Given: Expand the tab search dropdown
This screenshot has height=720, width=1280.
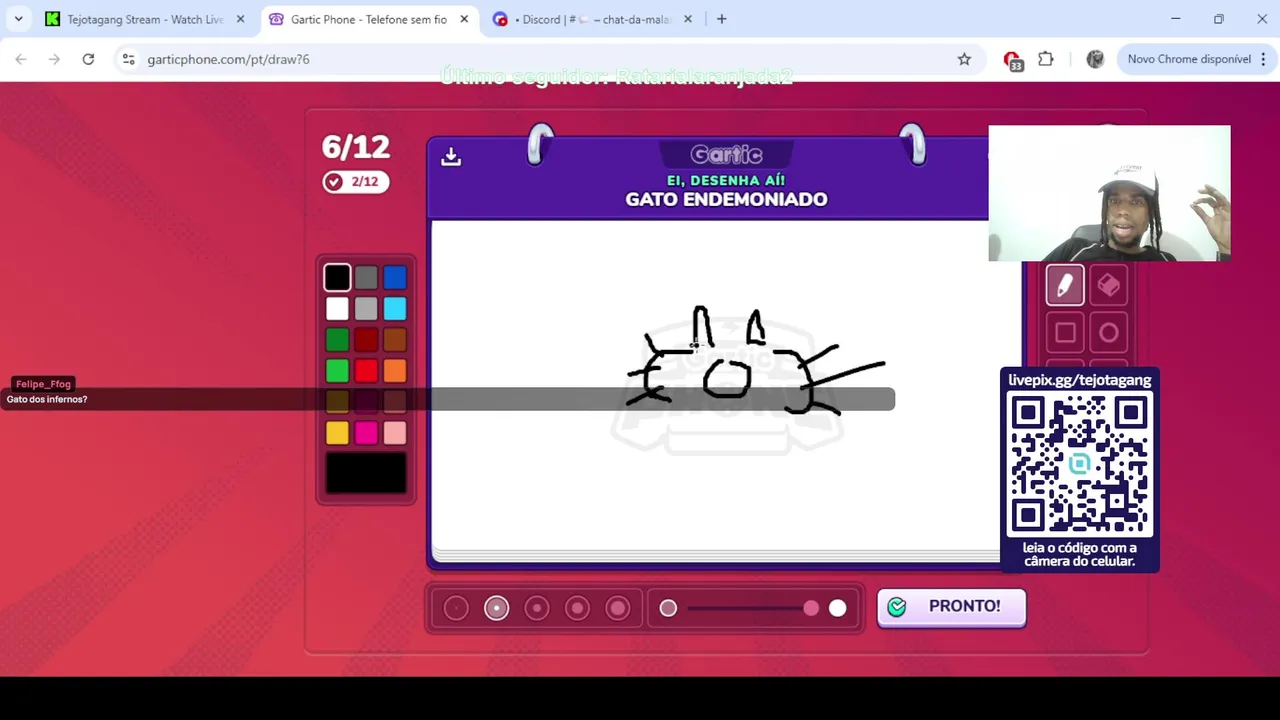Looking at the screenshot, I should click(x=18, y=19).
